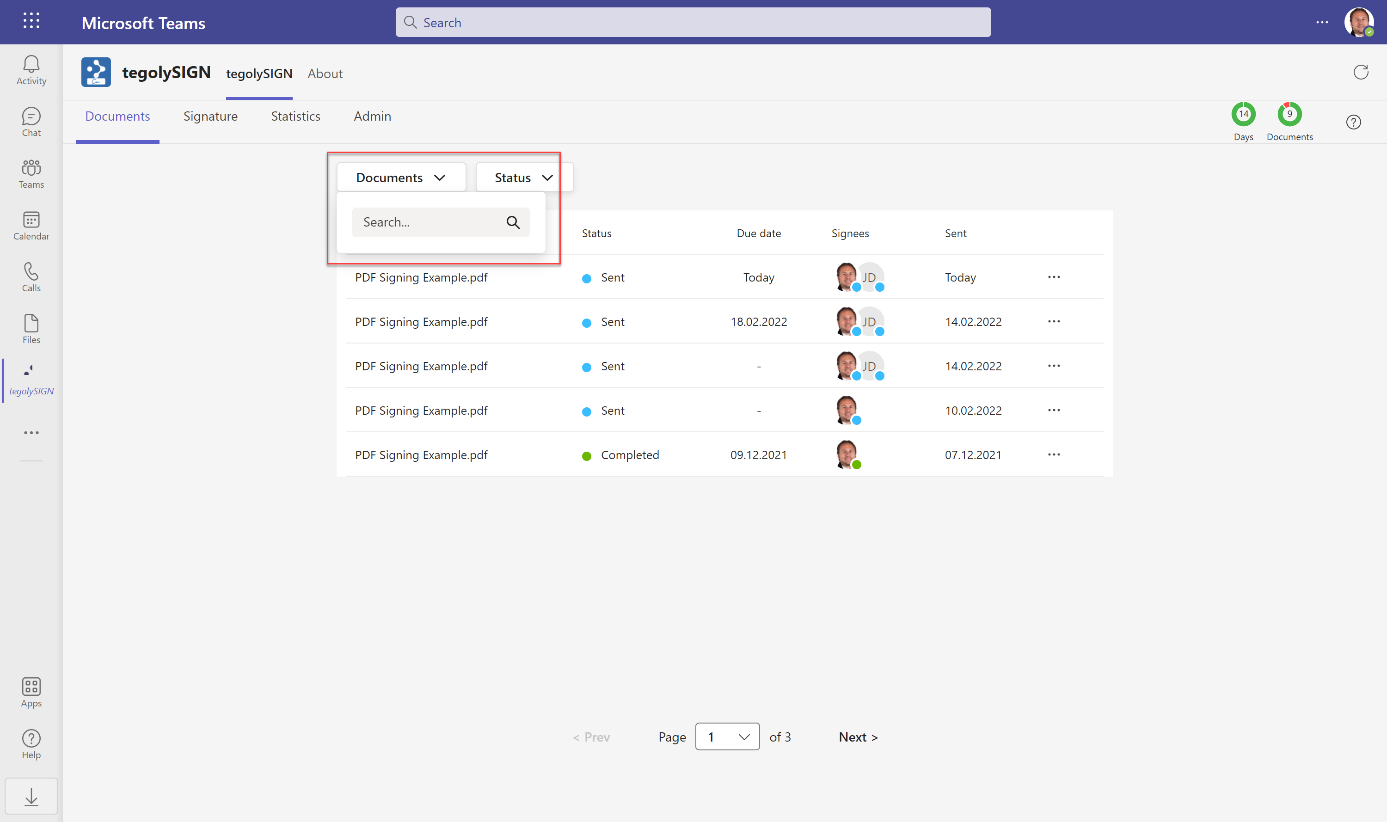Open the Apps store in sidebar

tap(31, 692)
